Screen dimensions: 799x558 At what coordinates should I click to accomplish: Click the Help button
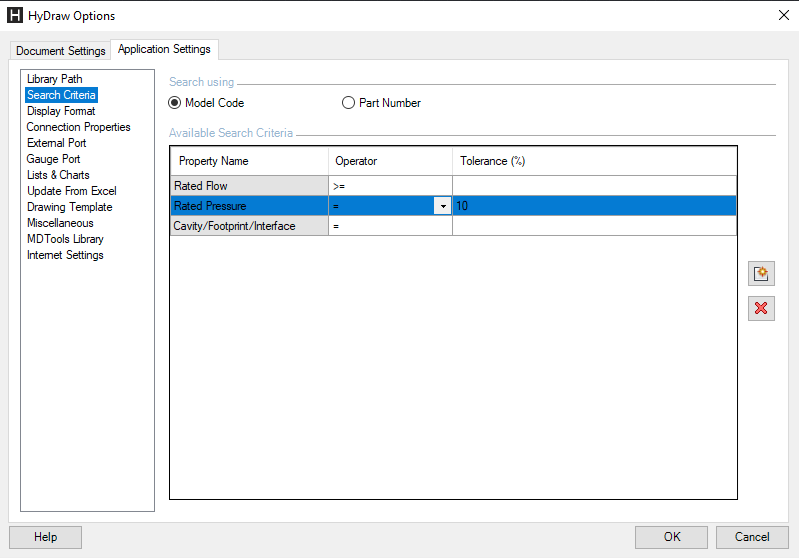[45, 537]
